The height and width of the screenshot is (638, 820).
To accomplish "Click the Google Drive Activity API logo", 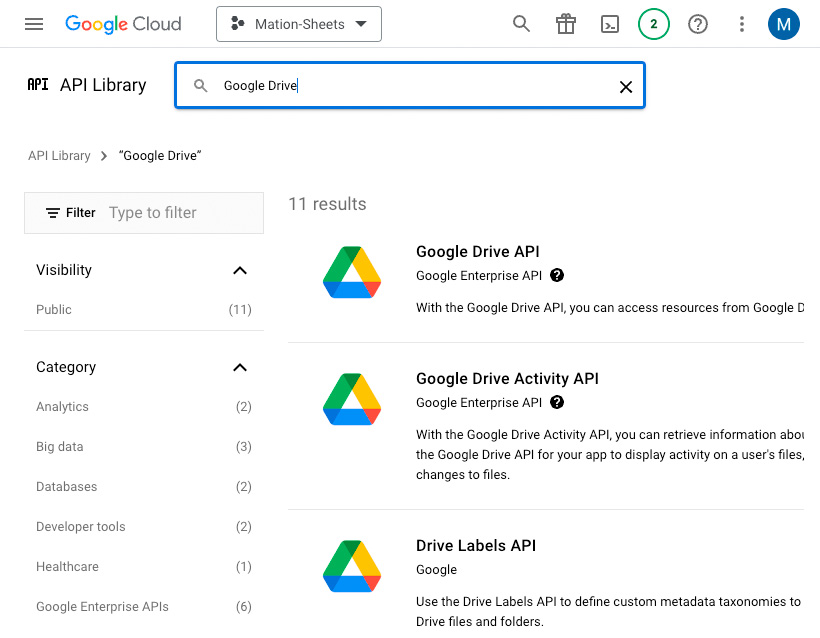I will pyautogui.click(x=352, y=399).
